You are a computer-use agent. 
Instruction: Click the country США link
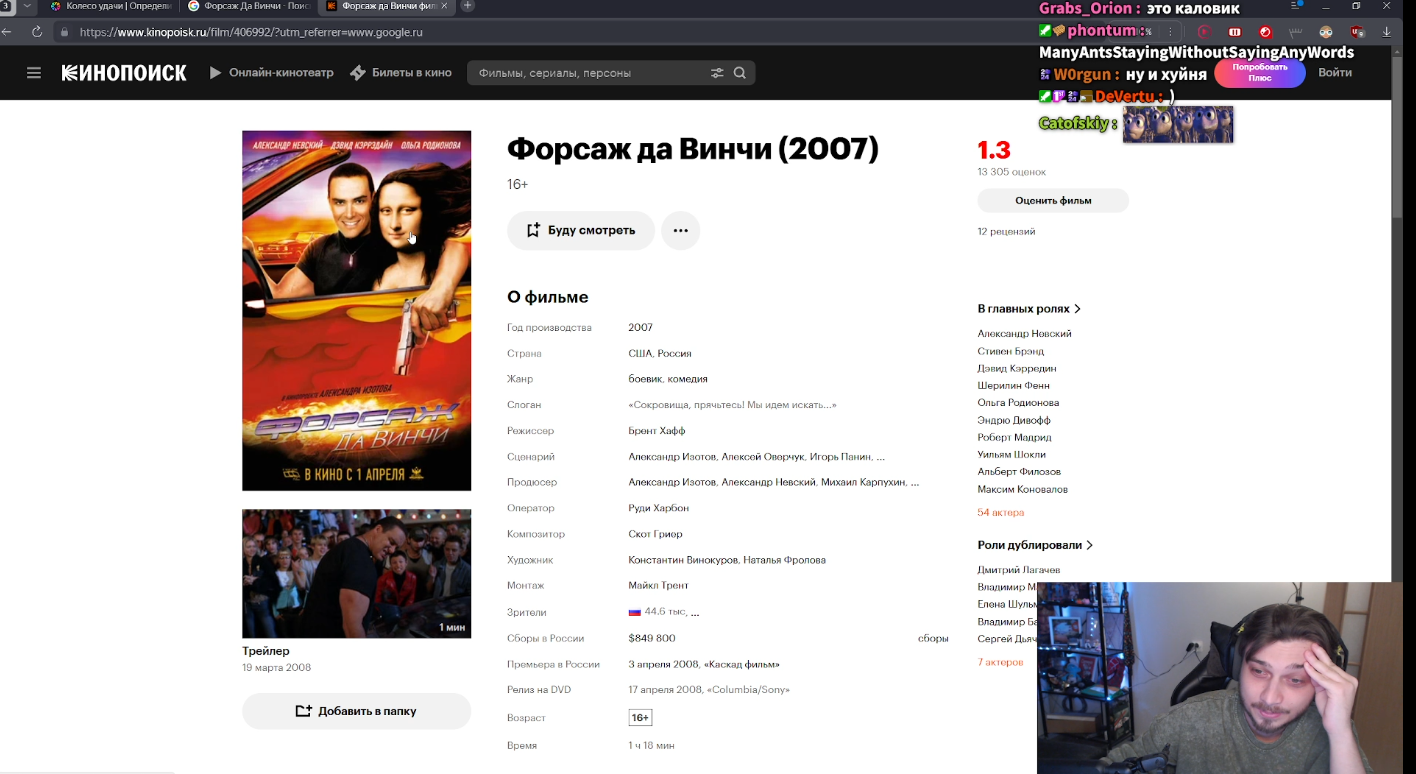pyautogui.click(x=640, y=353)
